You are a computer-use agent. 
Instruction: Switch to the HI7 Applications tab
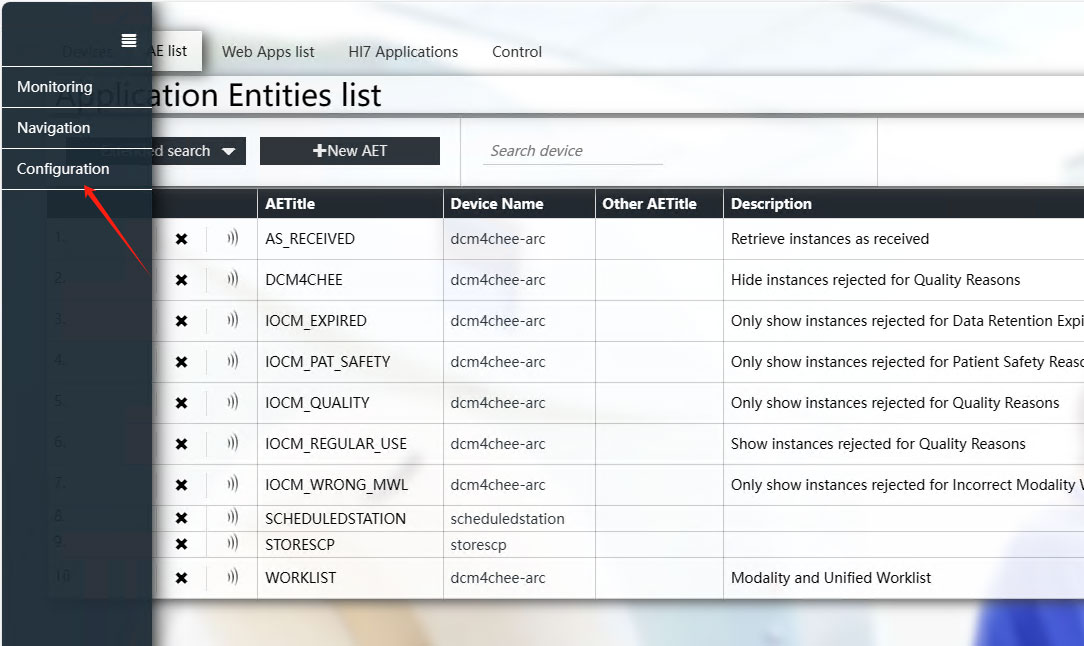point(403,52)
